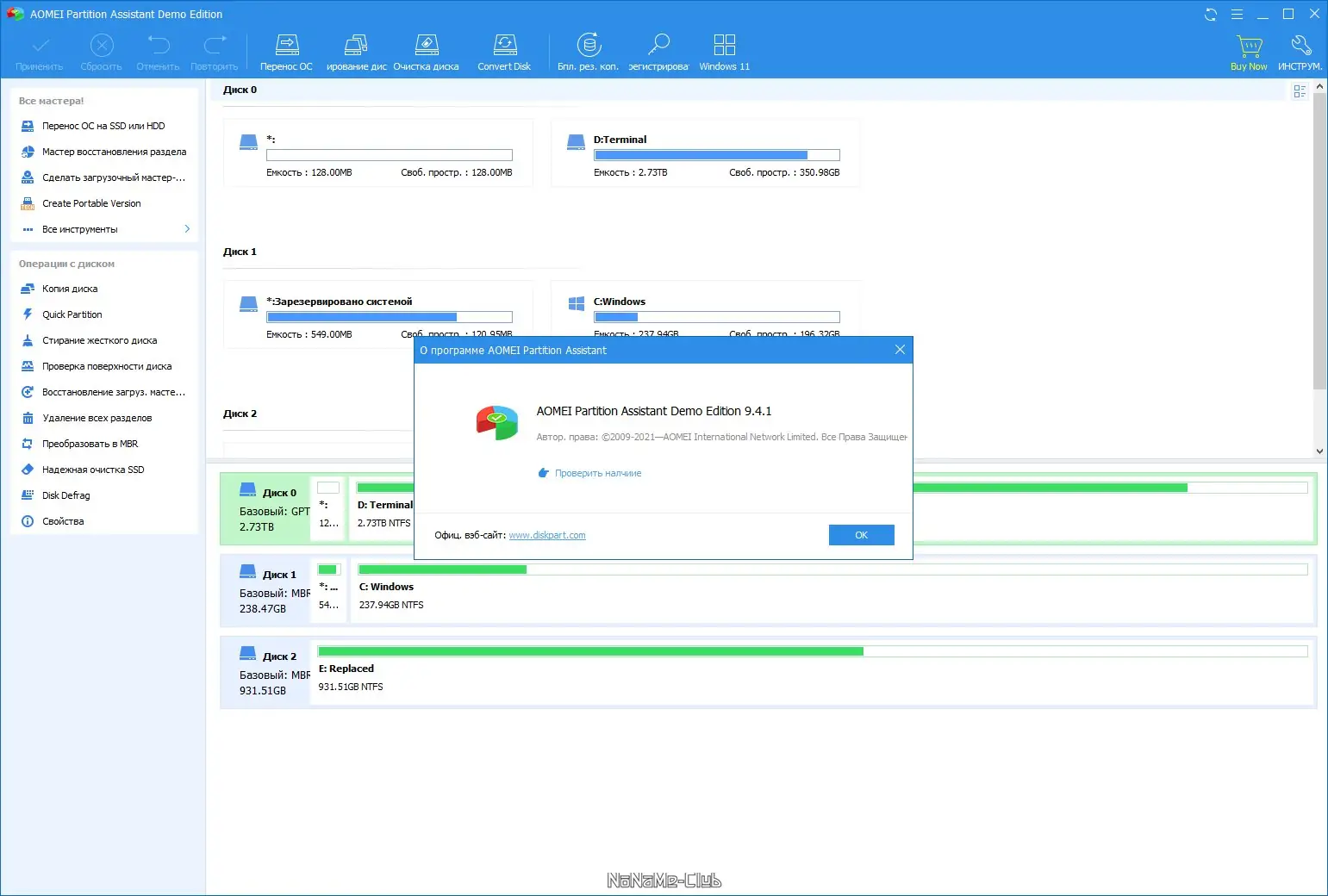Open the hamburger menu in title bar
The width and height of the screenshot is (1328, 896).
(1237, 14)
